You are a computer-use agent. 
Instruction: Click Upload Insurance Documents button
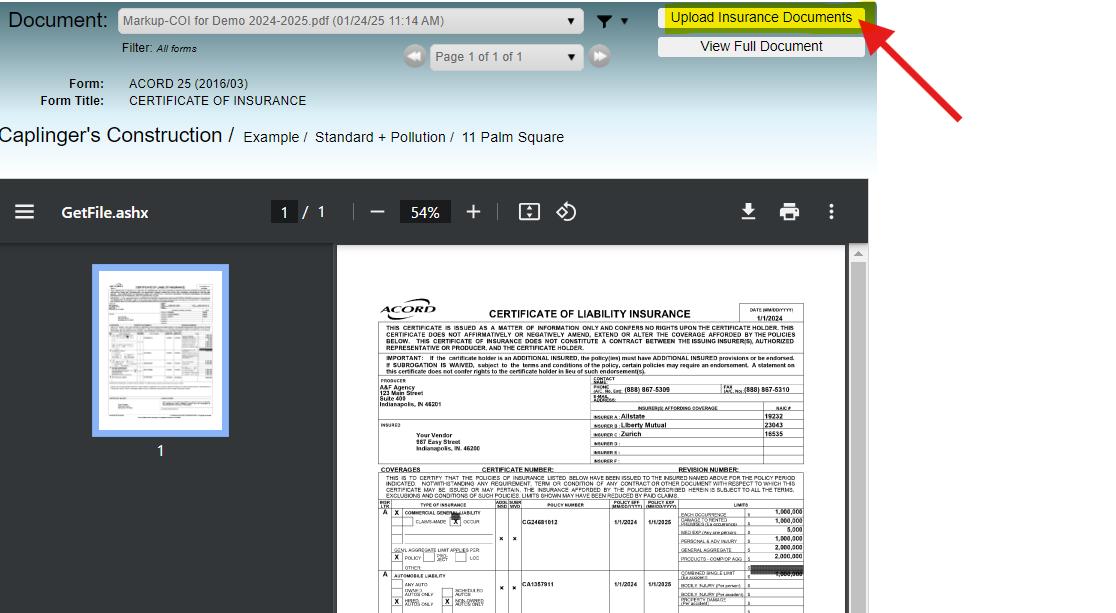coord(761,18)
